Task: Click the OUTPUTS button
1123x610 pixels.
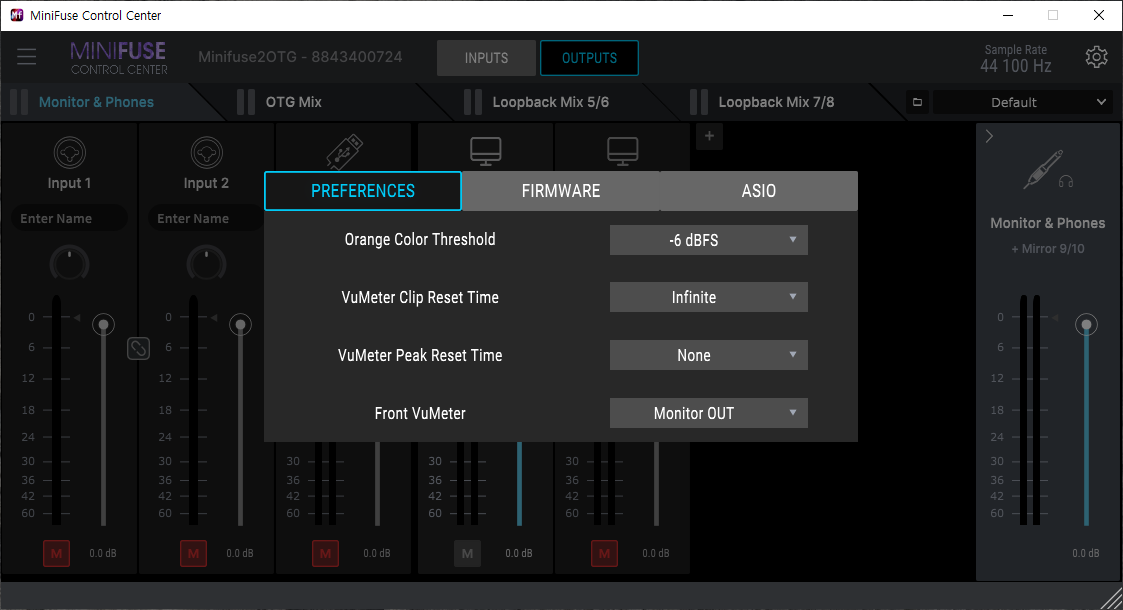Action: [589, 58]
